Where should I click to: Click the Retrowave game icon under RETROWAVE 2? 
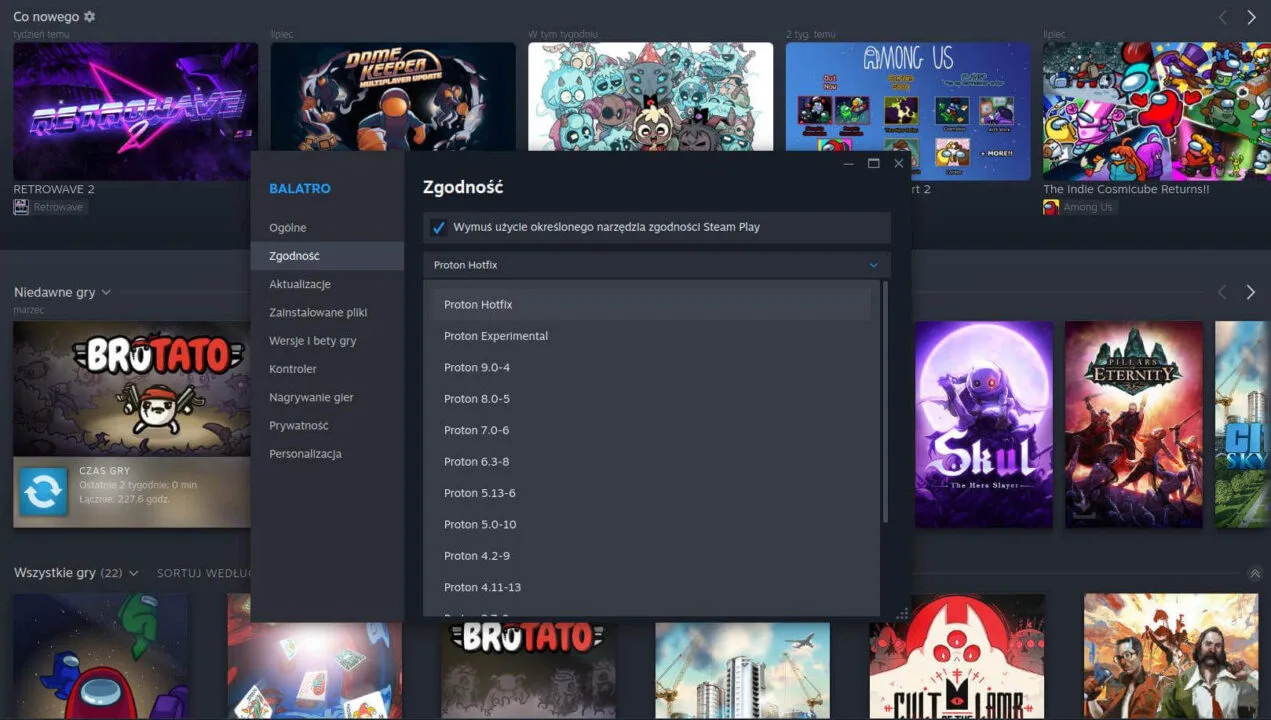click(21, 207)
